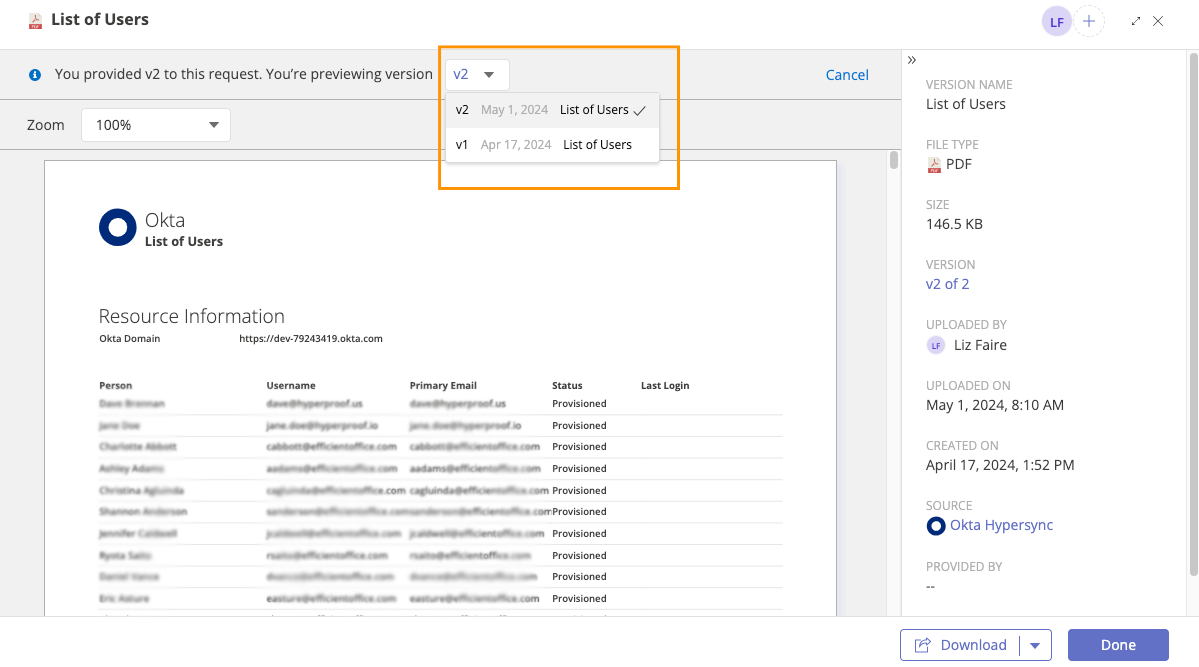This screenshot has height=667, width=1199.
Task: Click the Primary Email column header
Action: point(443,386)
